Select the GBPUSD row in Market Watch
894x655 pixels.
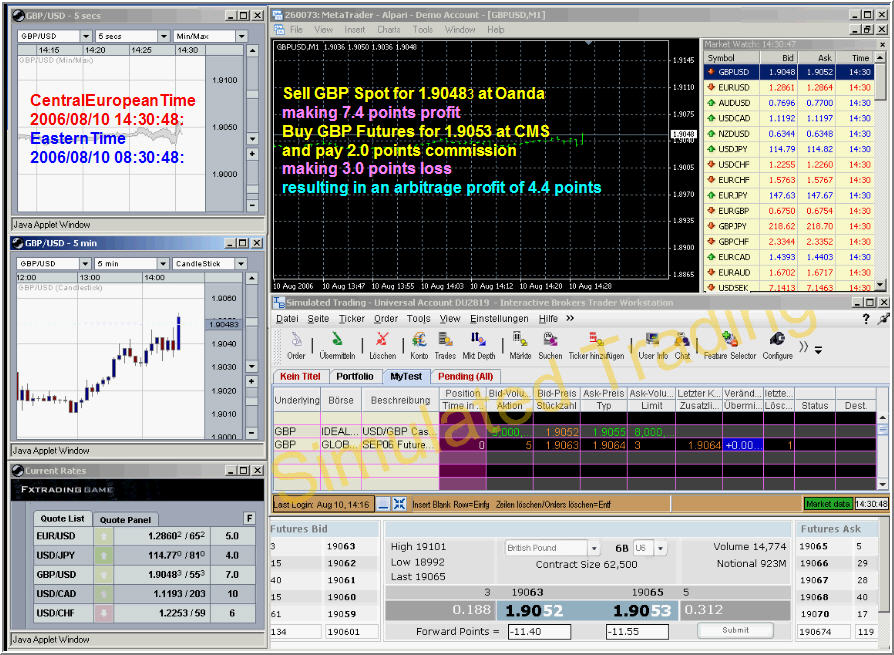789,72
